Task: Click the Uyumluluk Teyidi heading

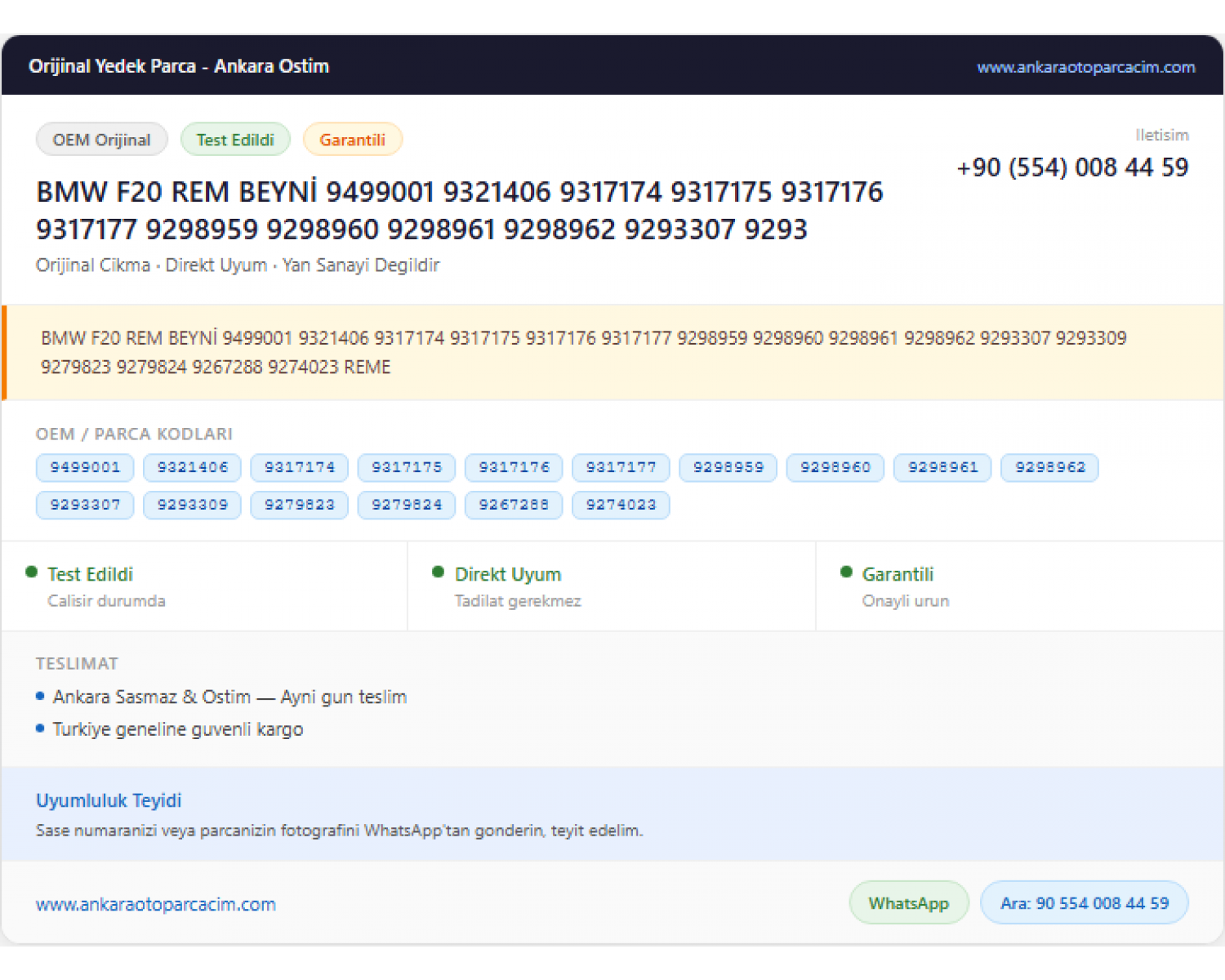Action: point(109,800)
